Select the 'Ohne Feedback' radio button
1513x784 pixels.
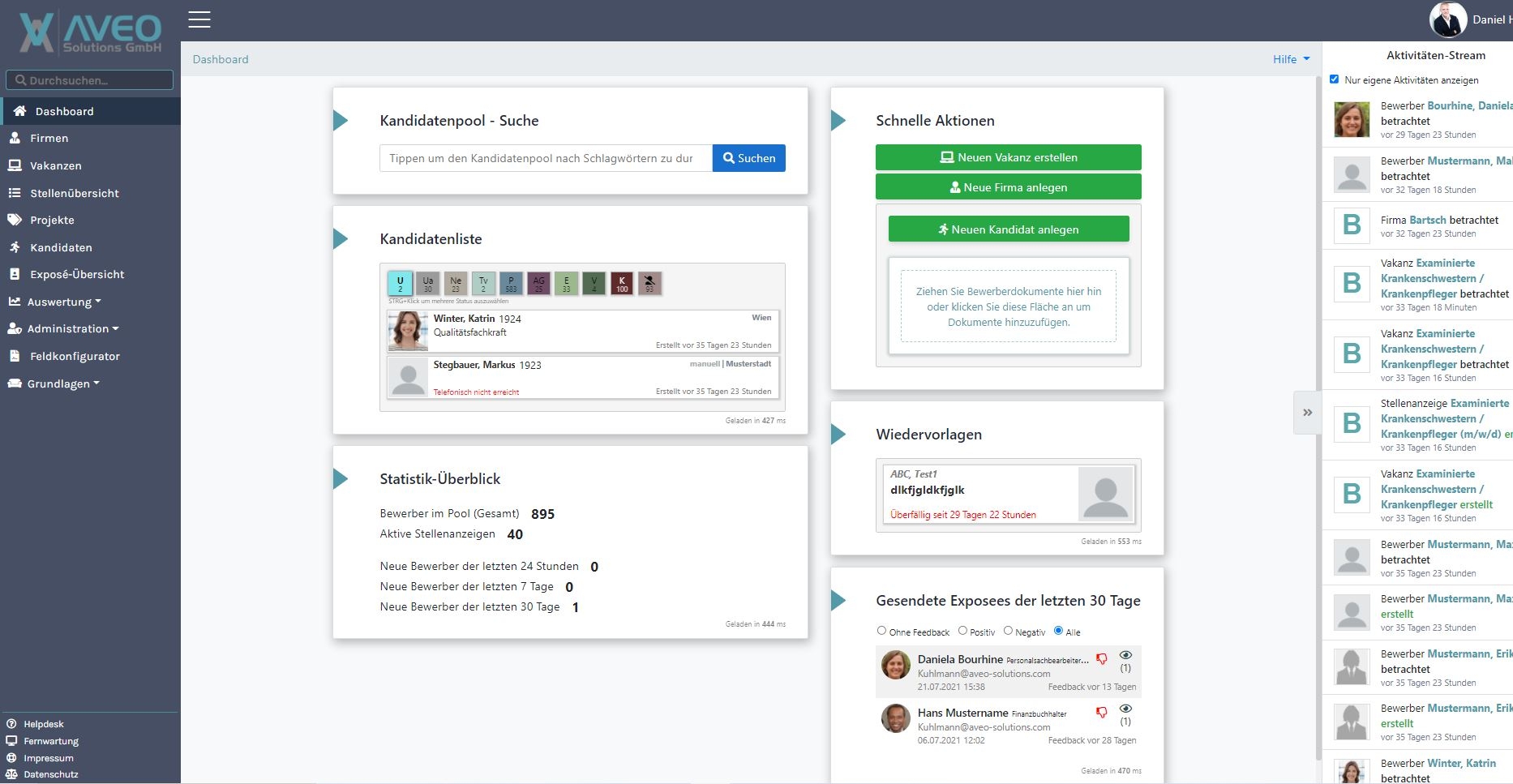coord(881,631)
